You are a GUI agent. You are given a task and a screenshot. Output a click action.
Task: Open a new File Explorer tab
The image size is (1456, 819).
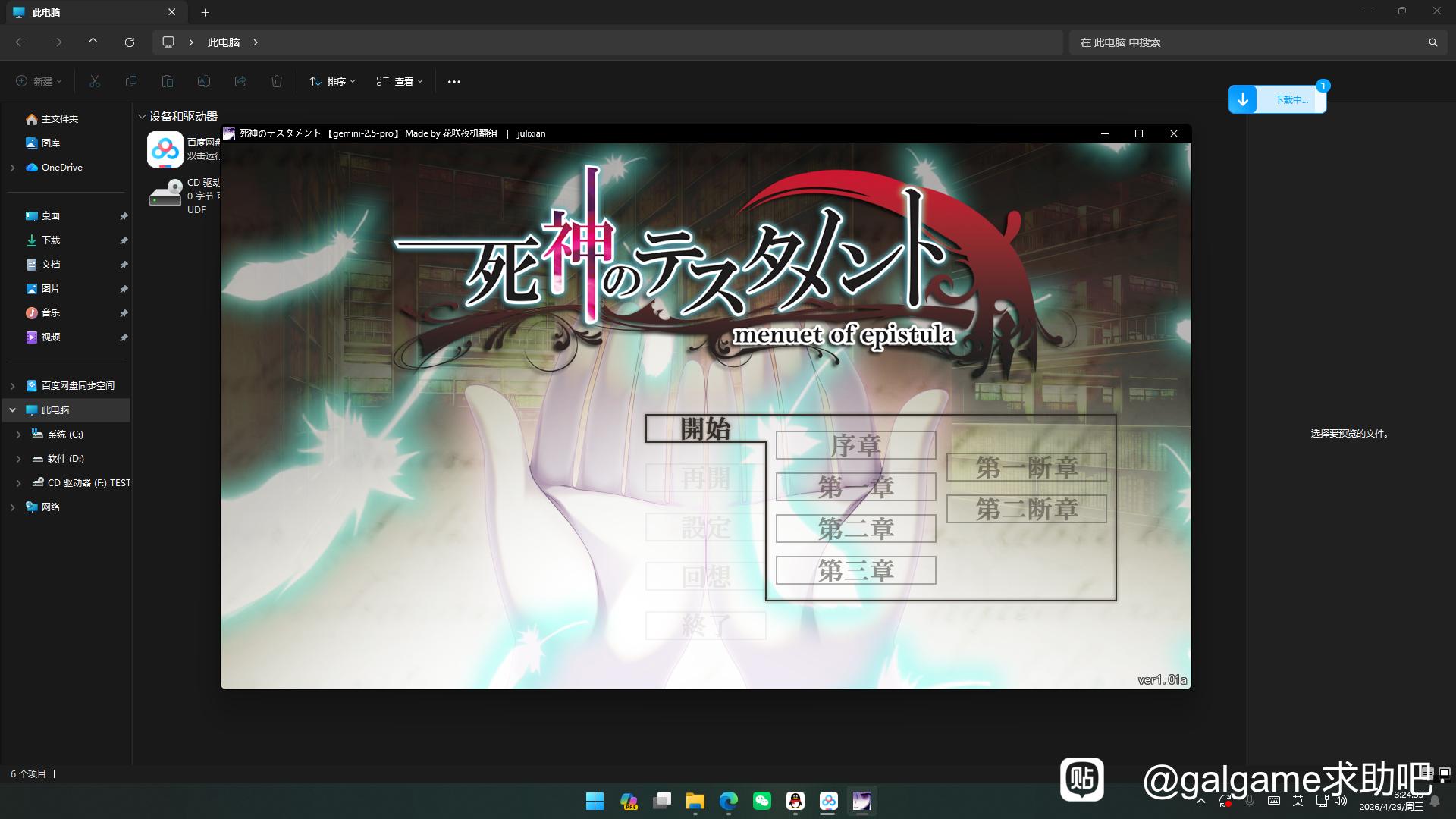click(206, 12)
